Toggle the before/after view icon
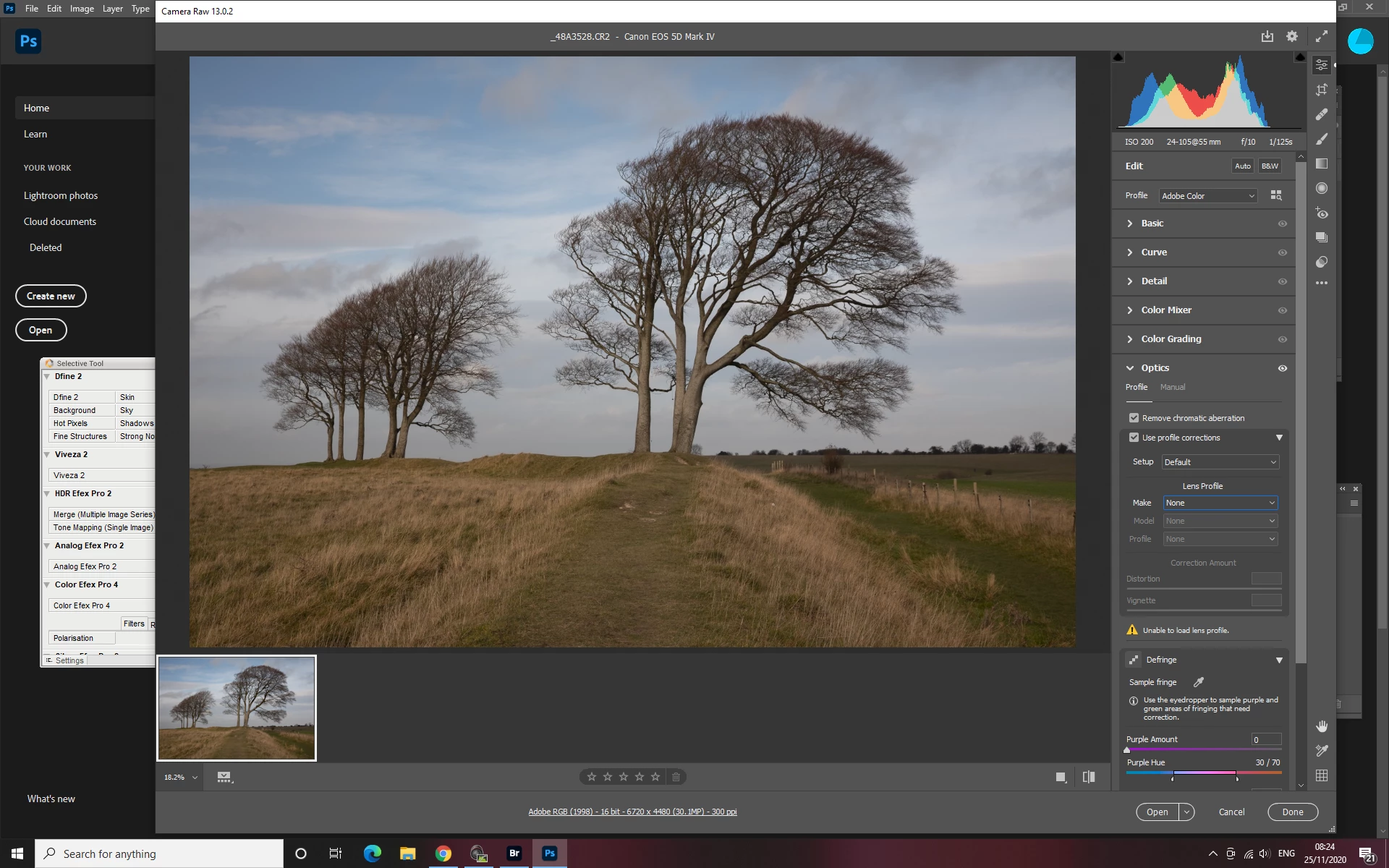The width and height of the screenshot is (1389, 868). coord(1089,777)
